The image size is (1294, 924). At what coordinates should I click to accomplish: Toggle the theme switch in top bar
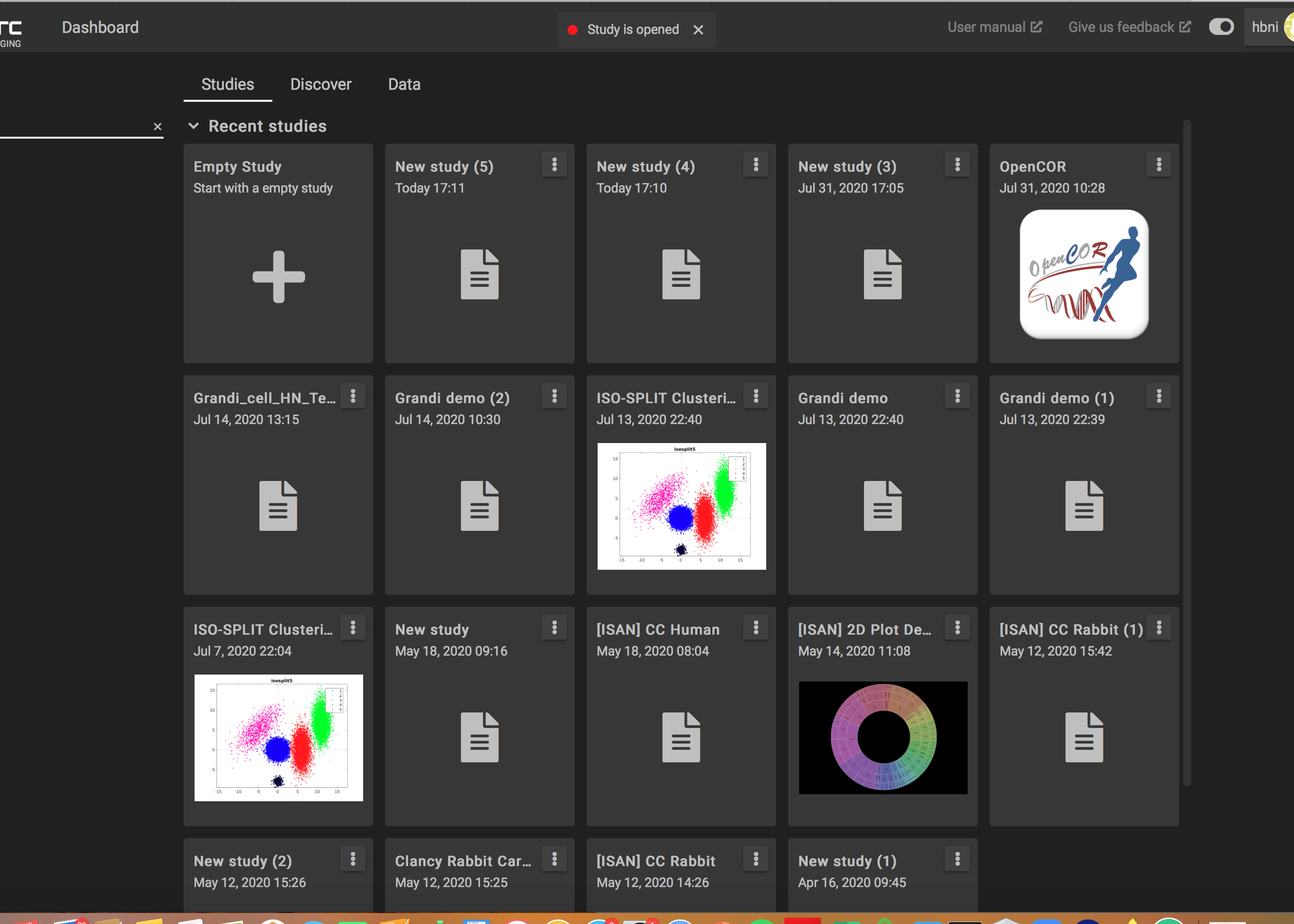coord(1221,27)
